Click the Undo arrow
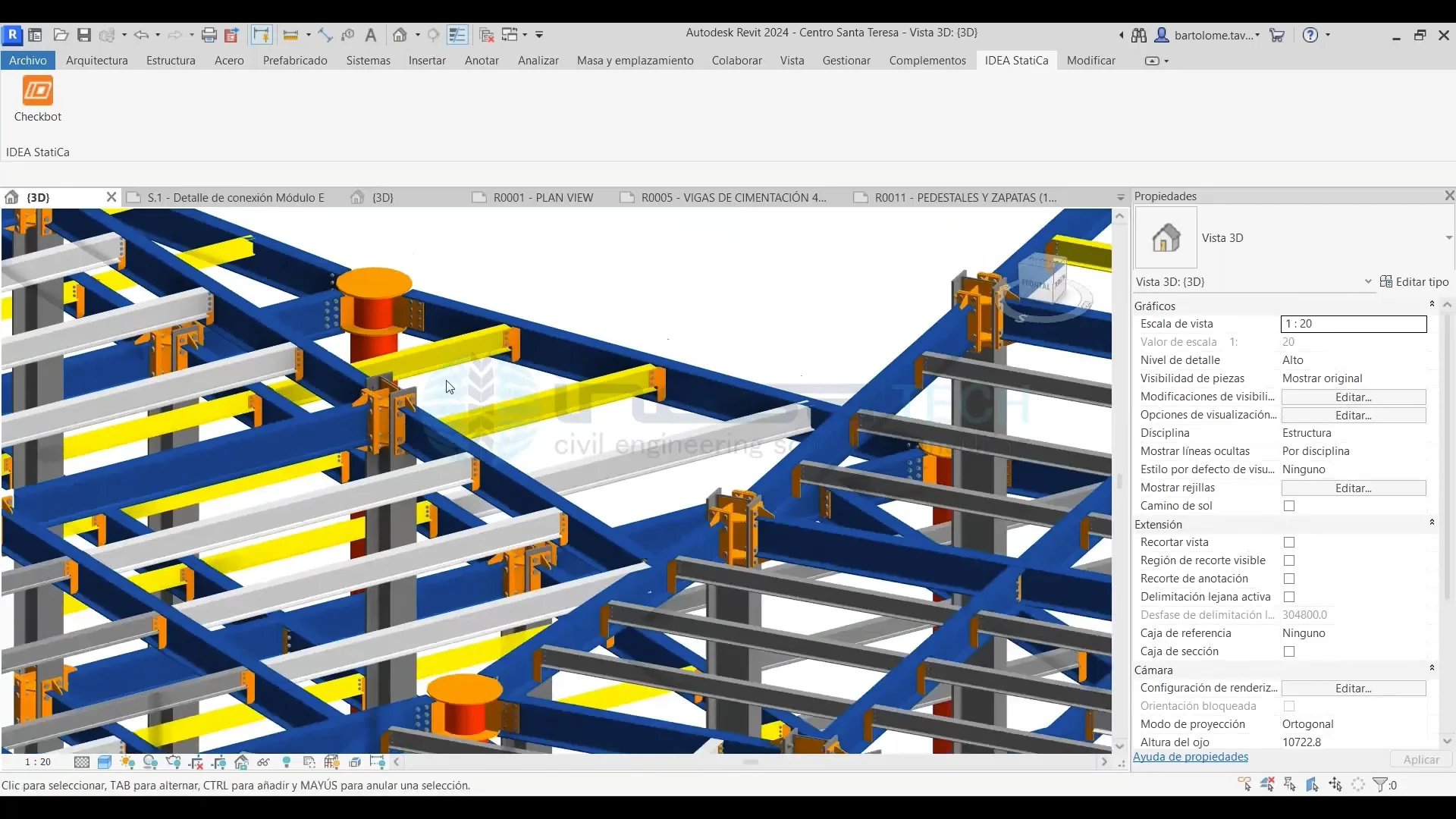This screenshot has width=1456, height=819. coord(143,35)
